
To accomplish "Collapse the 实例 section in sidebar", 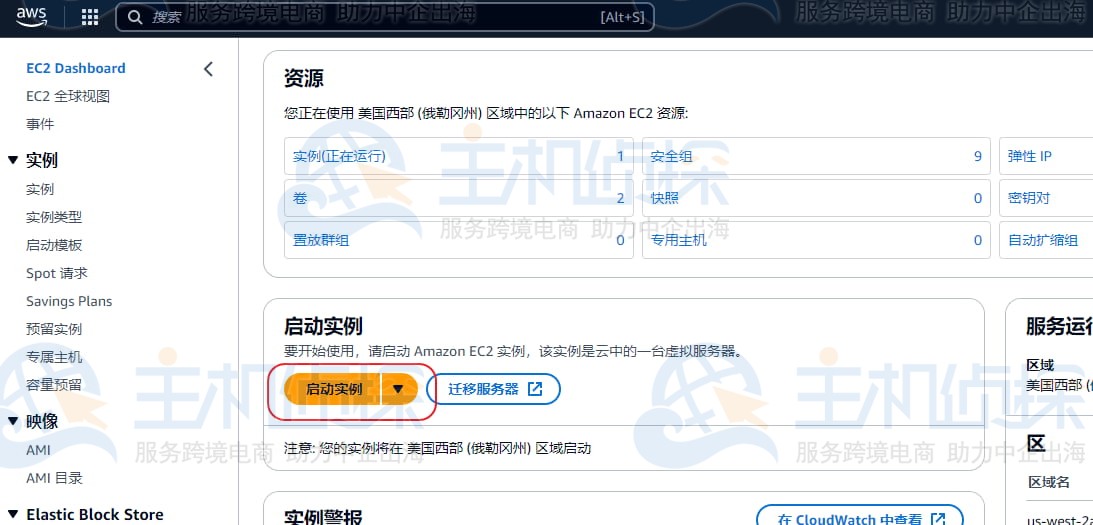I will [13, 160].
